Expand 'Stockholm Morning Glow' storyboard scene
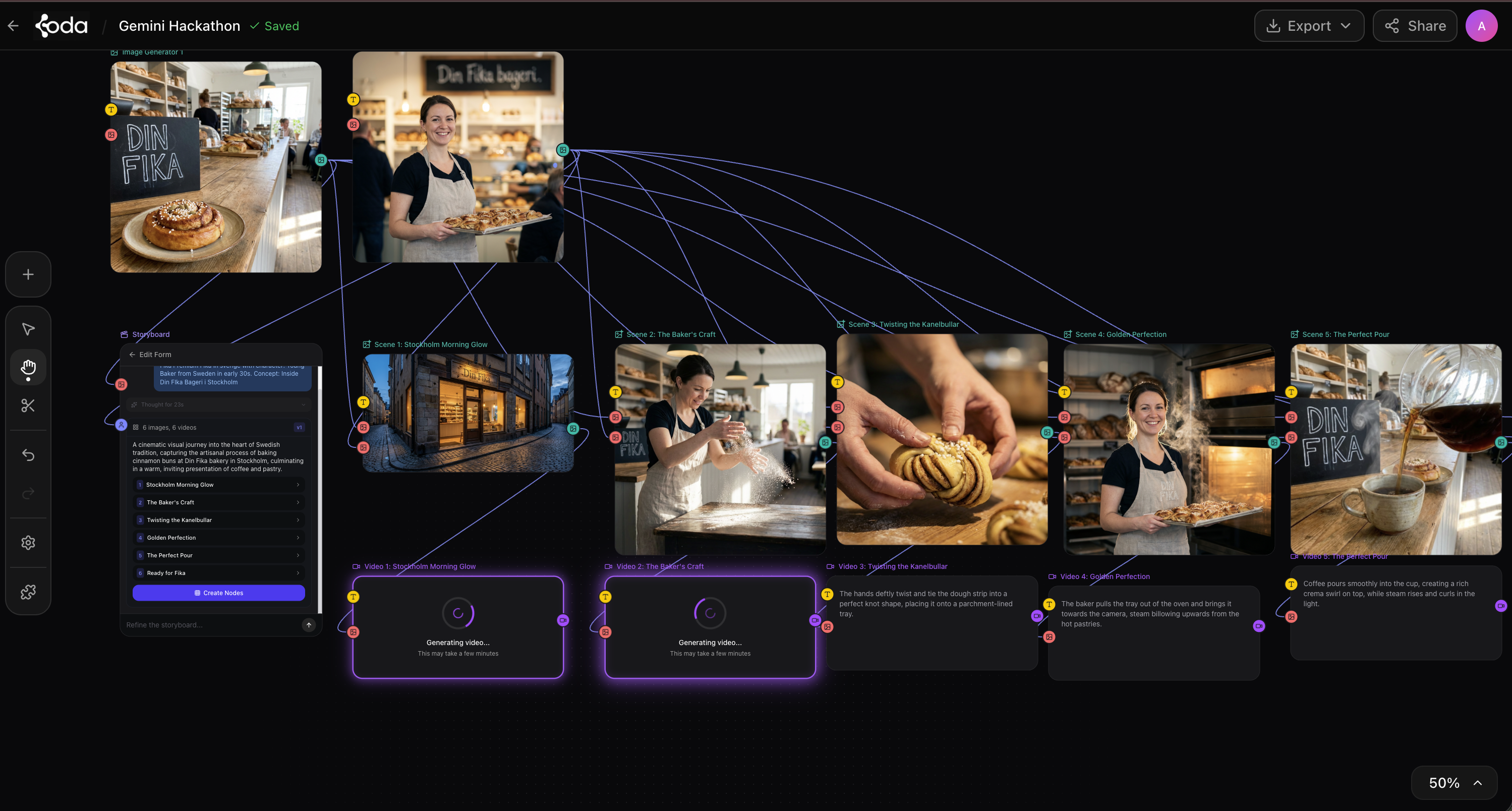1512x811 pixels. pyautogui.click(x=218, y=485)
